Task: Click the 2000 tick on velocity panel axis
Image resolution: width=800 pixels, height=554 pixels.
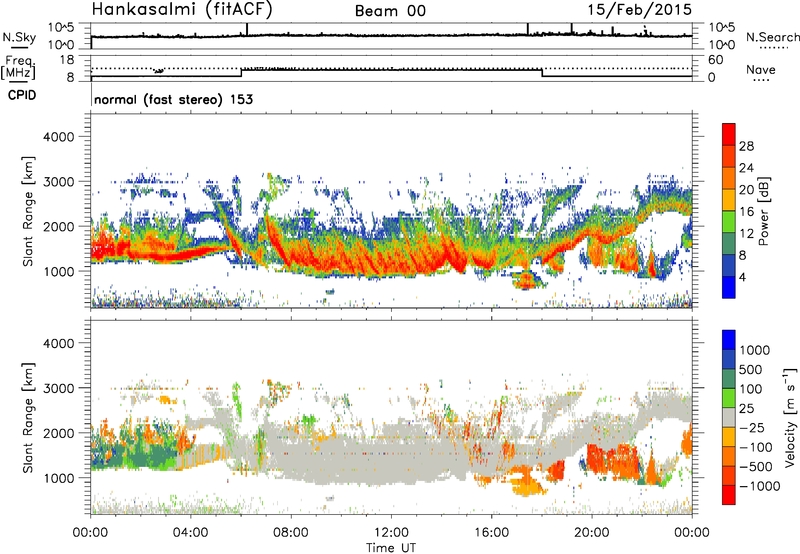Action: [x=58, y=433]
